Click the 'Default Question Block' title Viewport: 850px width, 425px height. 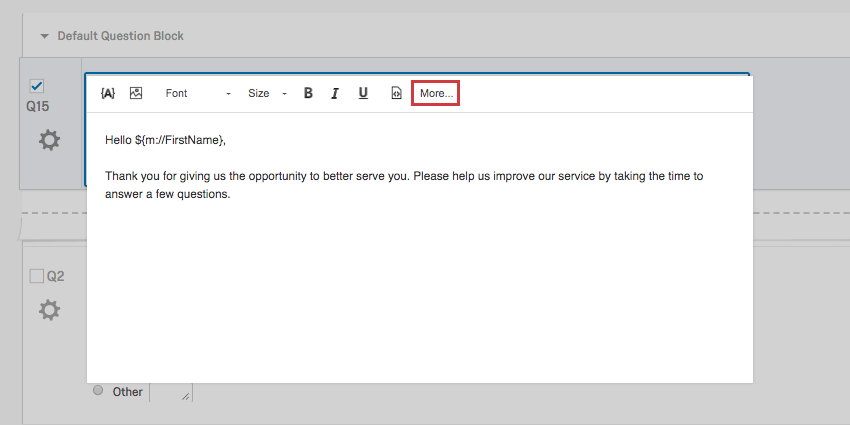click(120, 36)
